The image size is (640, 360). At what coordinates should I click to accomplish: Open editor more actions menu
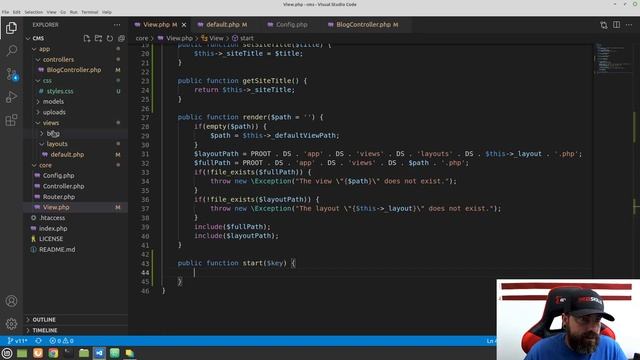(629, 25)
